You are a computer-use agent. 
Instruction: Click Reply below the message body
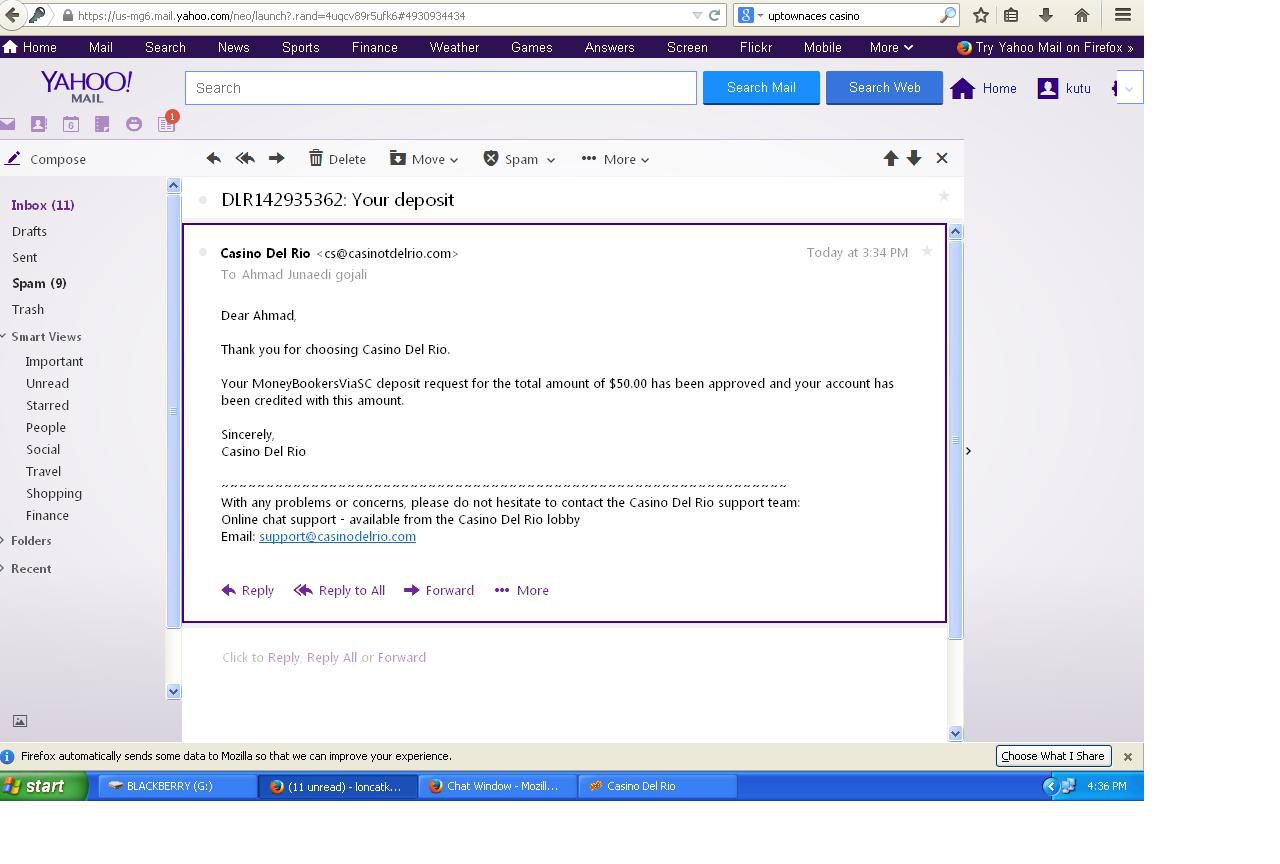pos(247,590)
